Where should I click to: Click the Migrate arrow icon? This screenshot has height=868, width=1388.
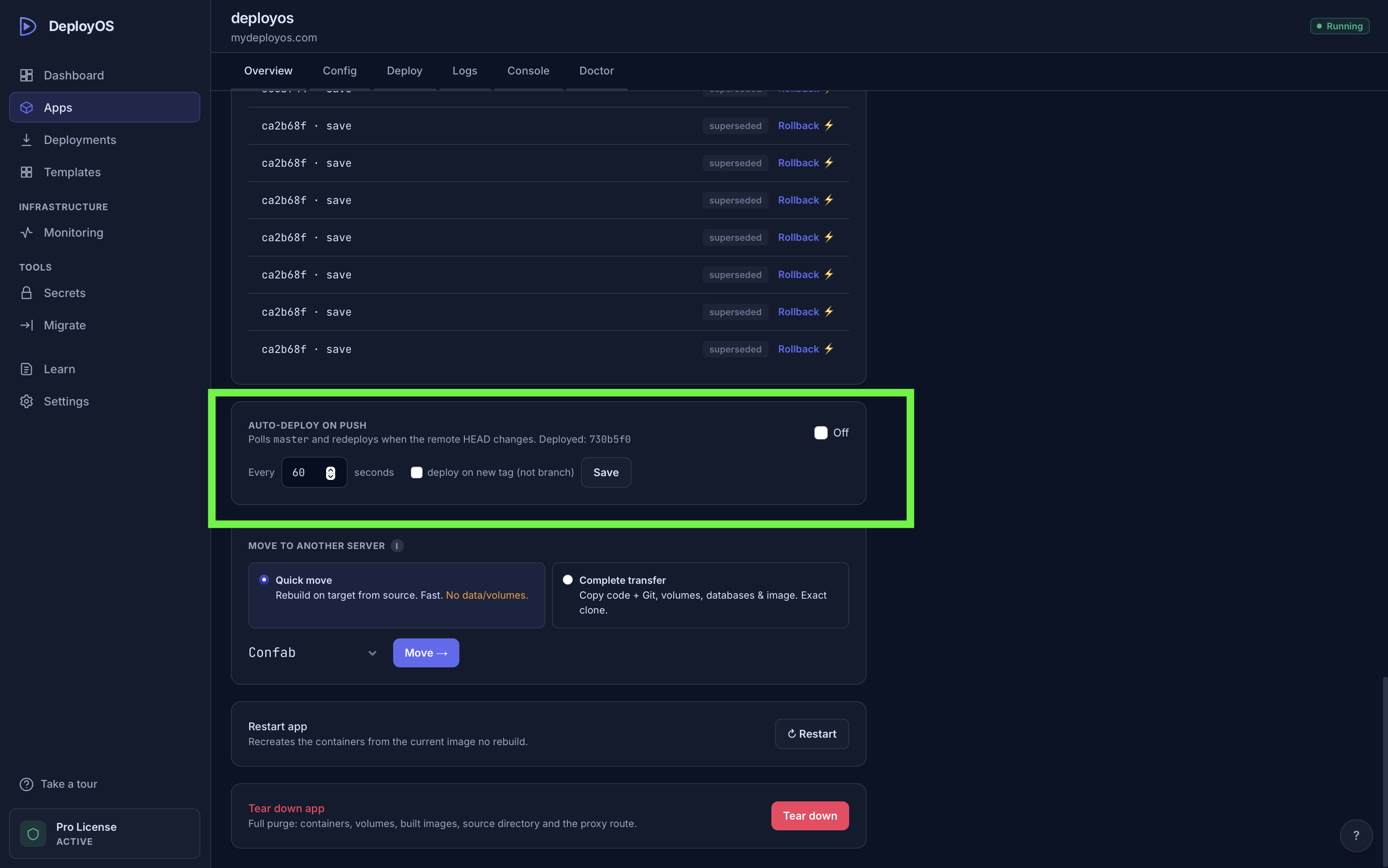(26, 325)
